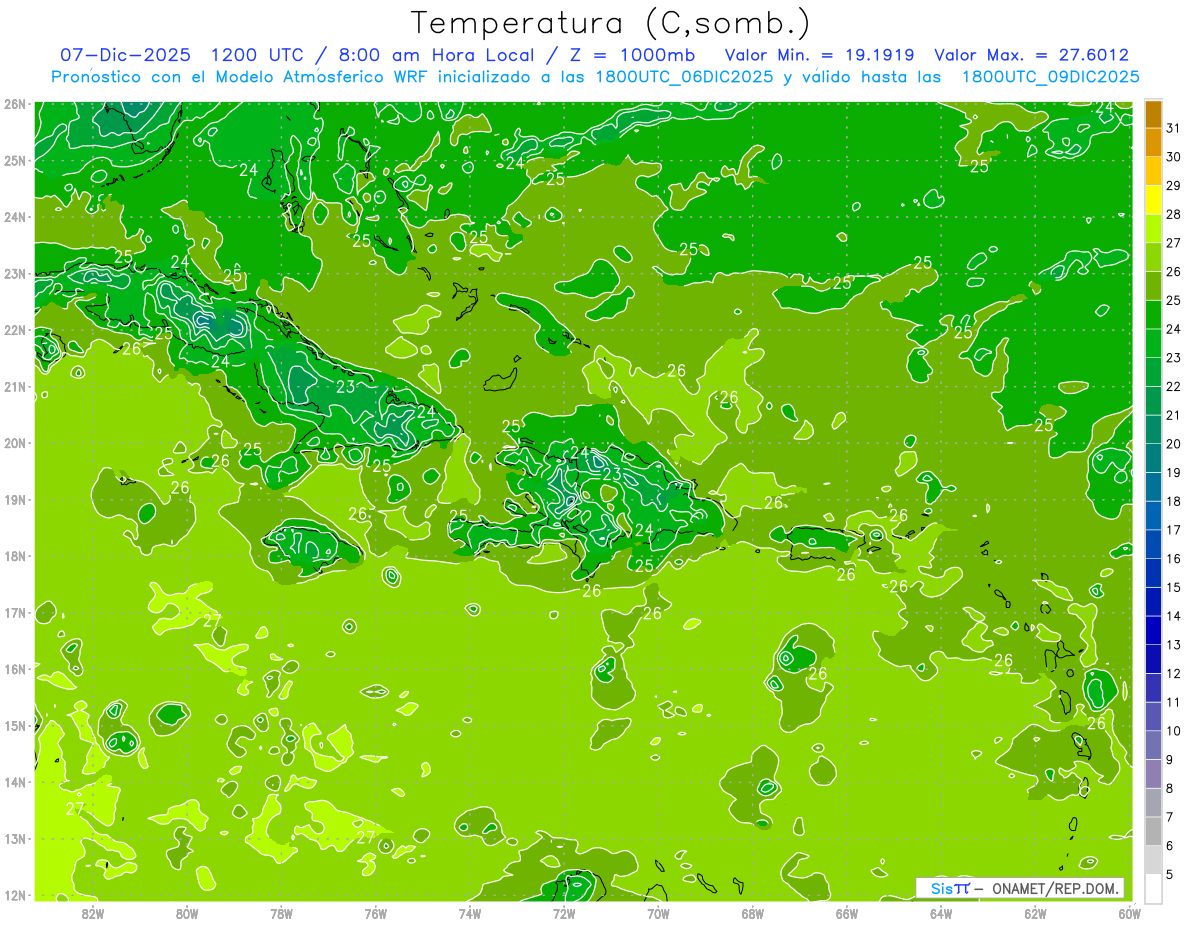Click the lime swatch between 27 and 28
Image resolution: width=1200 pixels, height=927 pixels.
pyautogui.click(x=1153, y=229)
